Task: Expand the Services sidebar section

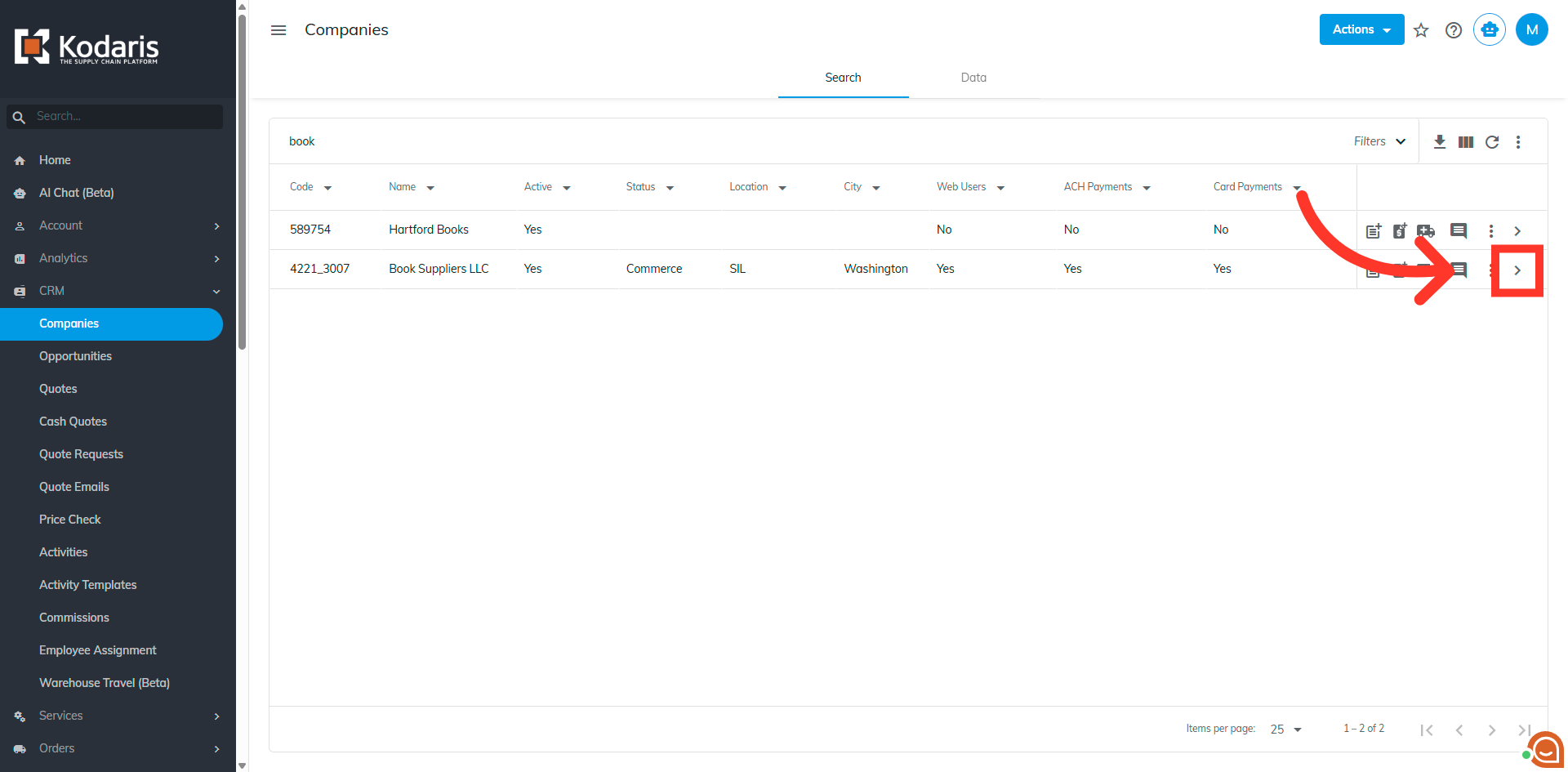Action: (x=112, y=716)
